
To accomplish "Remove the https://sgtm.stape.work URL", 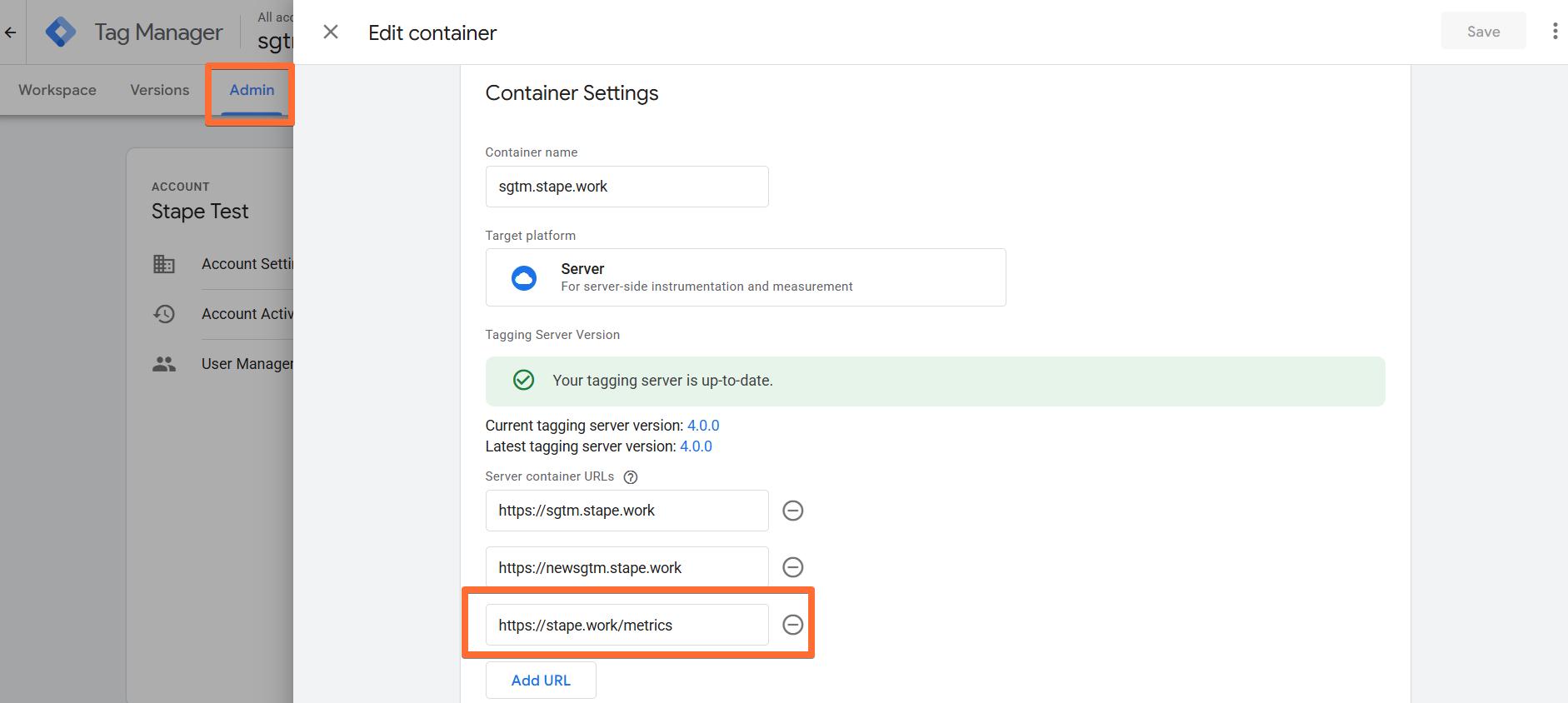I will point(793,511).
